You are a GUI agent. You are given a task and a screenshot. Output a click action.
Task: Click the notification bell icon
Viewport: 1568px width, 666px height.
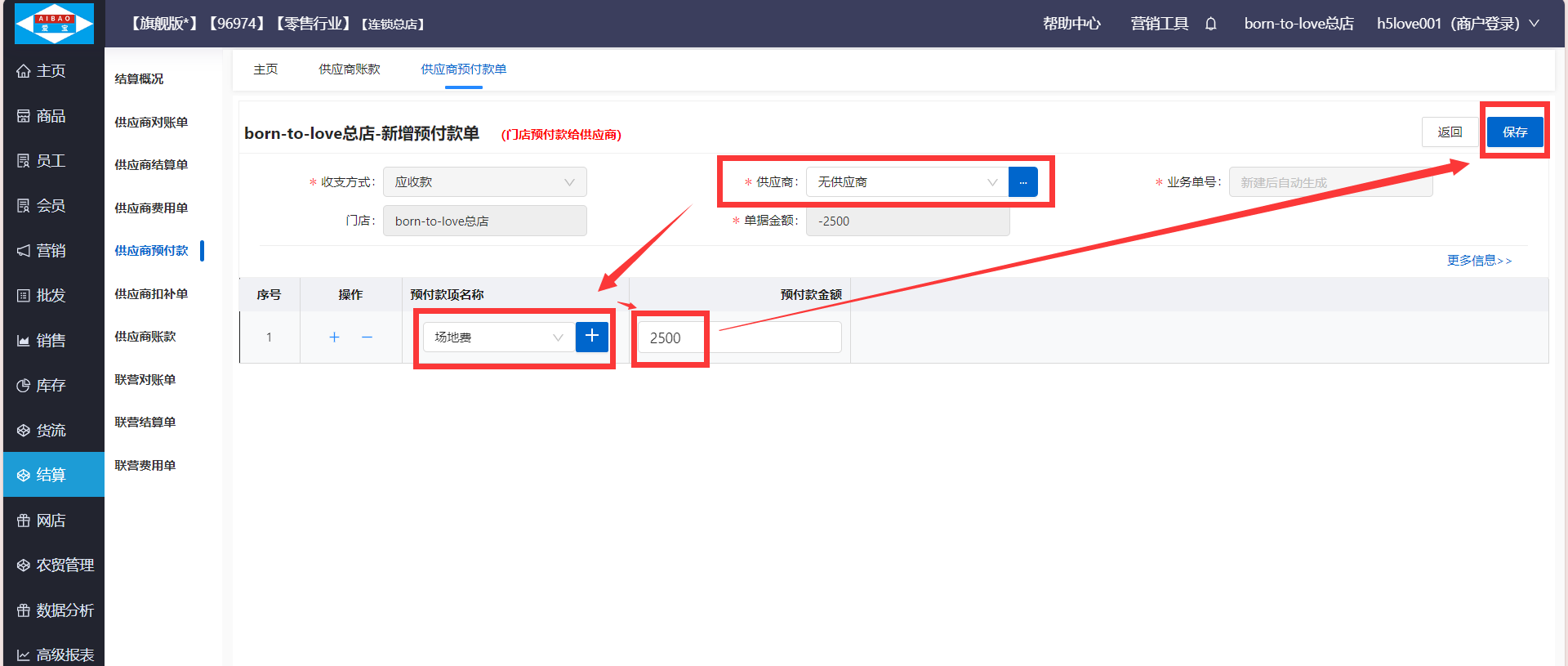tap(1210, 24)
